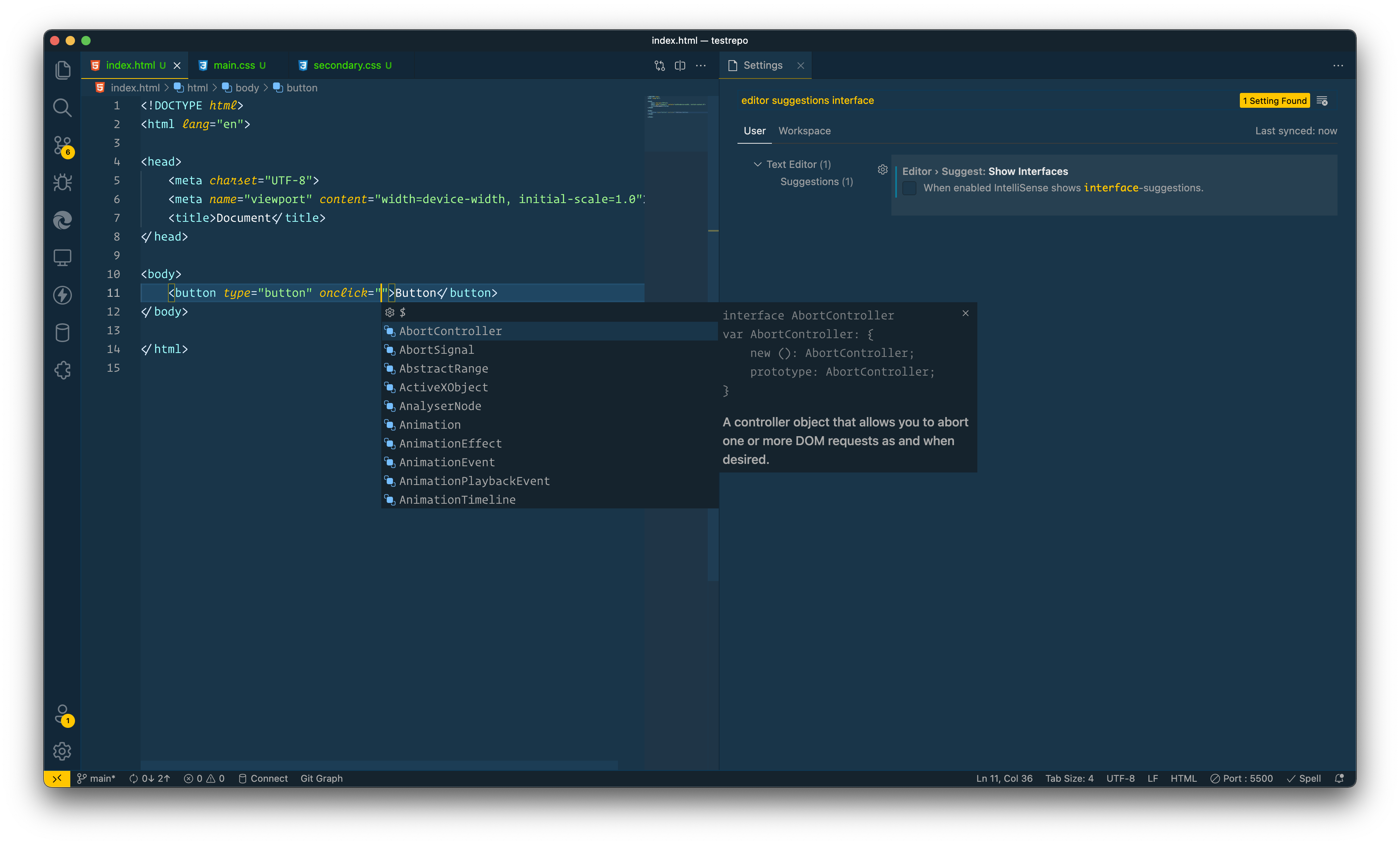Image resolution: width=1400 pixels, height=845 pixels.
Task: Click Ln 11, Col 36 go to line
Action: coord(1004,778)
